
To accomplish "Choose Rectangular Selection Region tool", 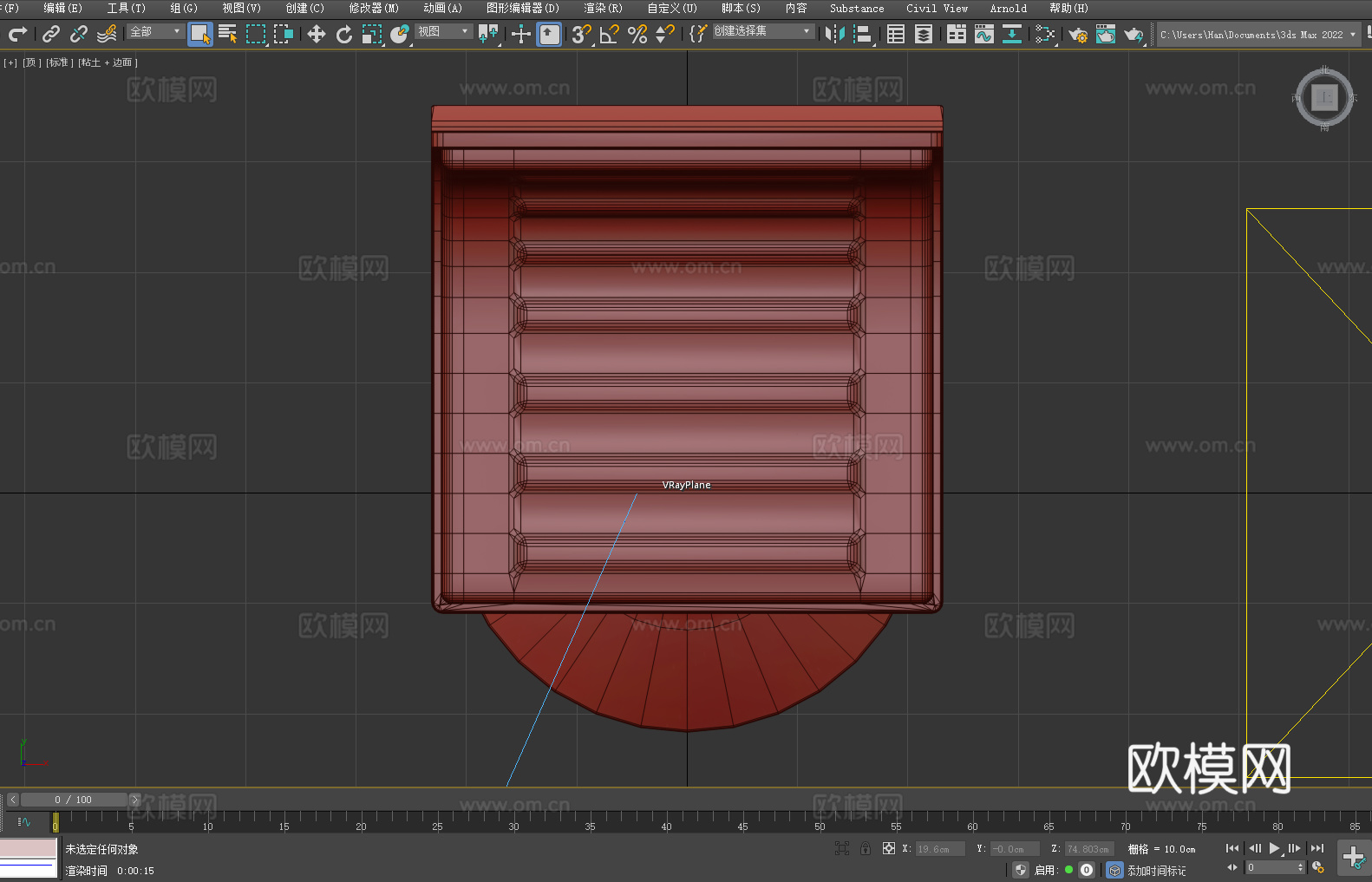I will (x=256, y=34).
